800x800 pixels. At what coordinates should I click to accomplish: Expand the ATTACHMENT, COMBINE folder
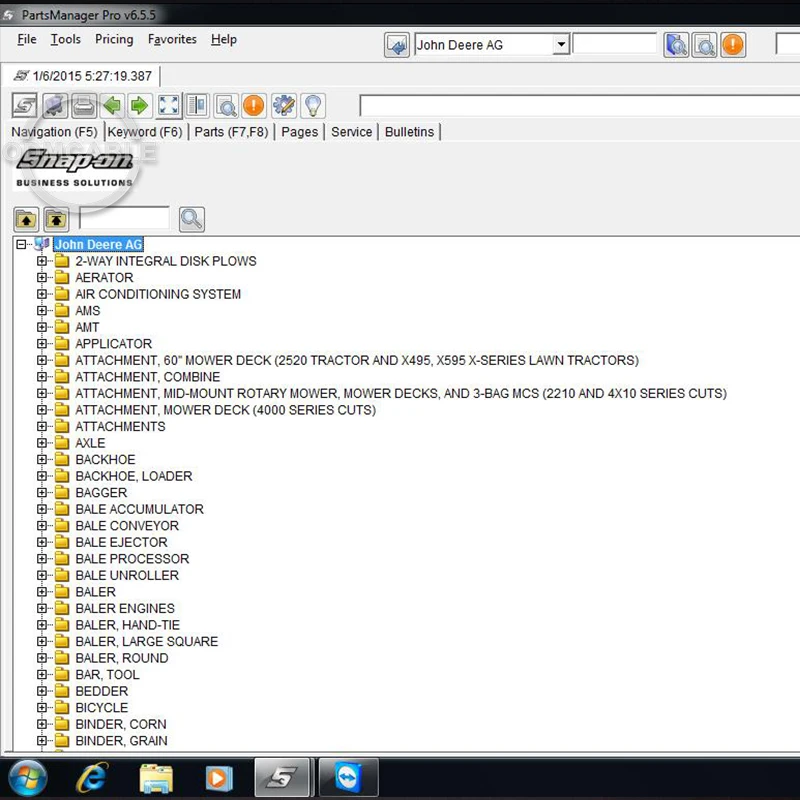(42, 377)
